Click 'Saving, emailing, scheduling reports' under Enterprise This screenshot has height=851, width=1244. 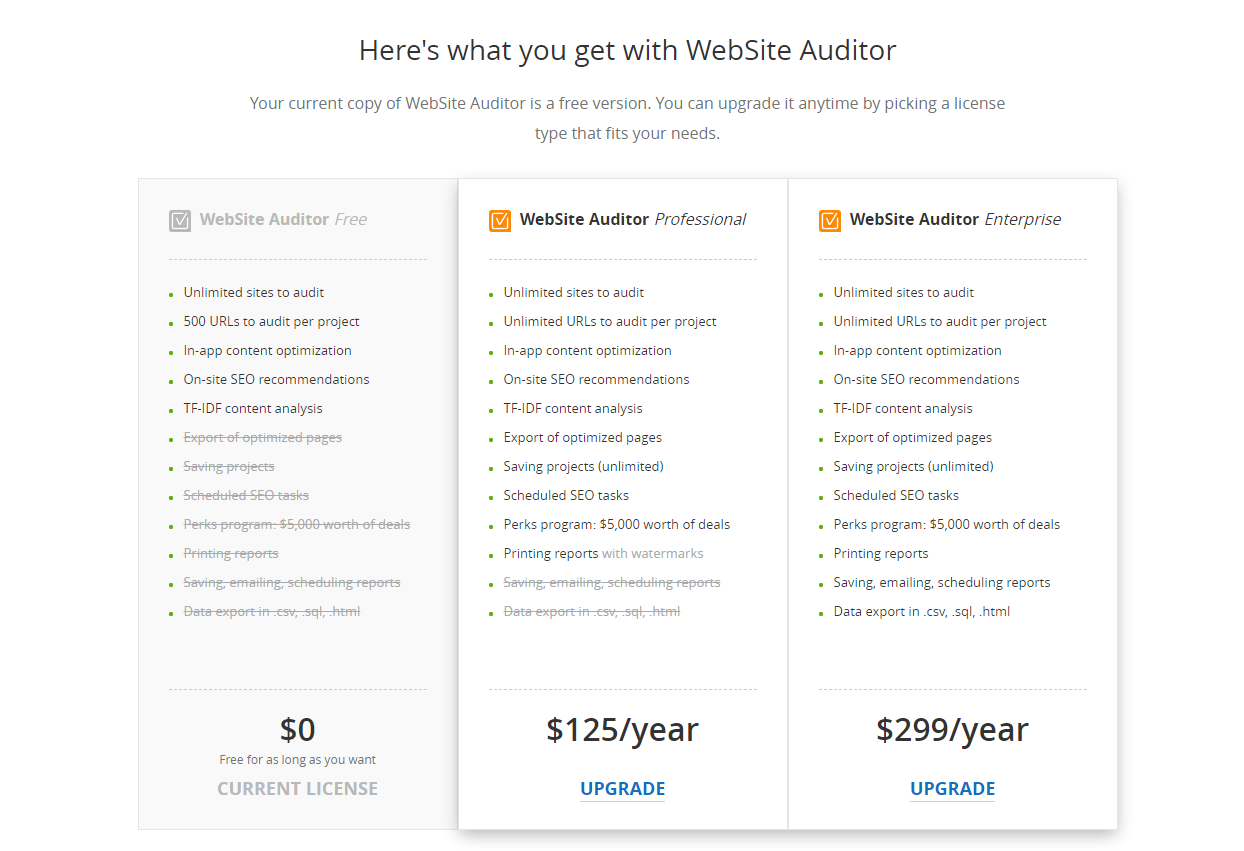point(942,582)
